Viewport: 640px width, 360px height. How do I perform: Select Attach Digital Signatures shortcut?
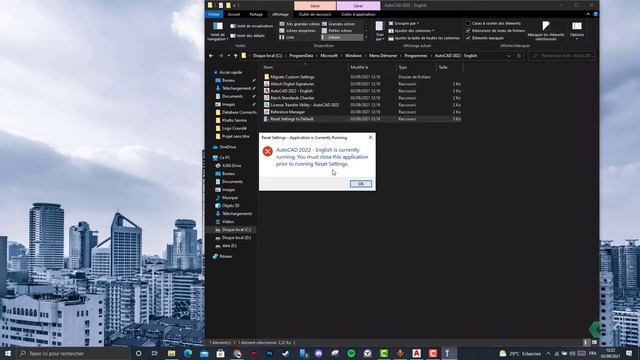[292, 84]
